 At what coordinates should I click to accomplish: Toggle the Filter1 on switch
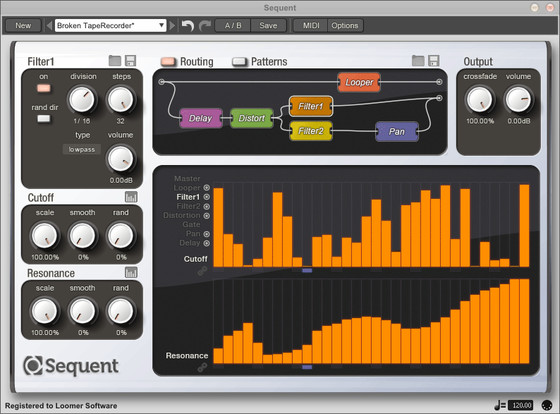(44, 88)
